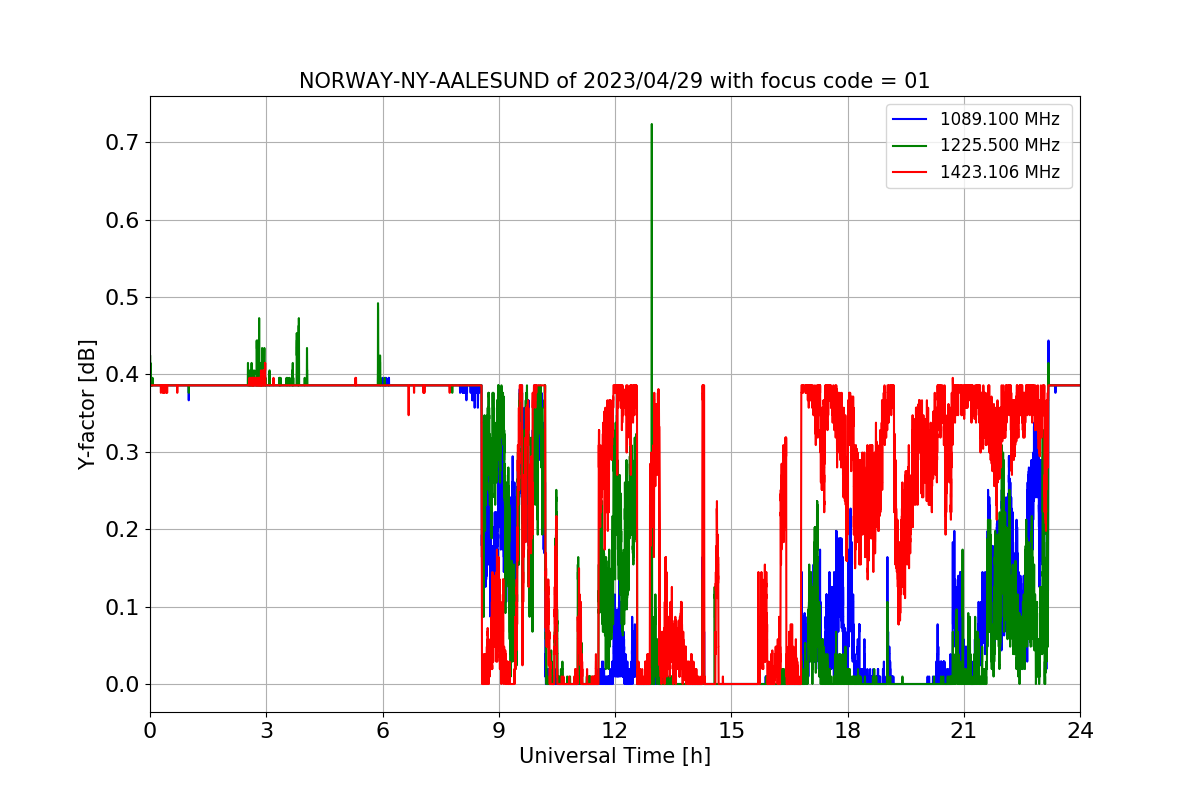
Task: Click the x-axis tick label 18
Action: click(847, 730)
